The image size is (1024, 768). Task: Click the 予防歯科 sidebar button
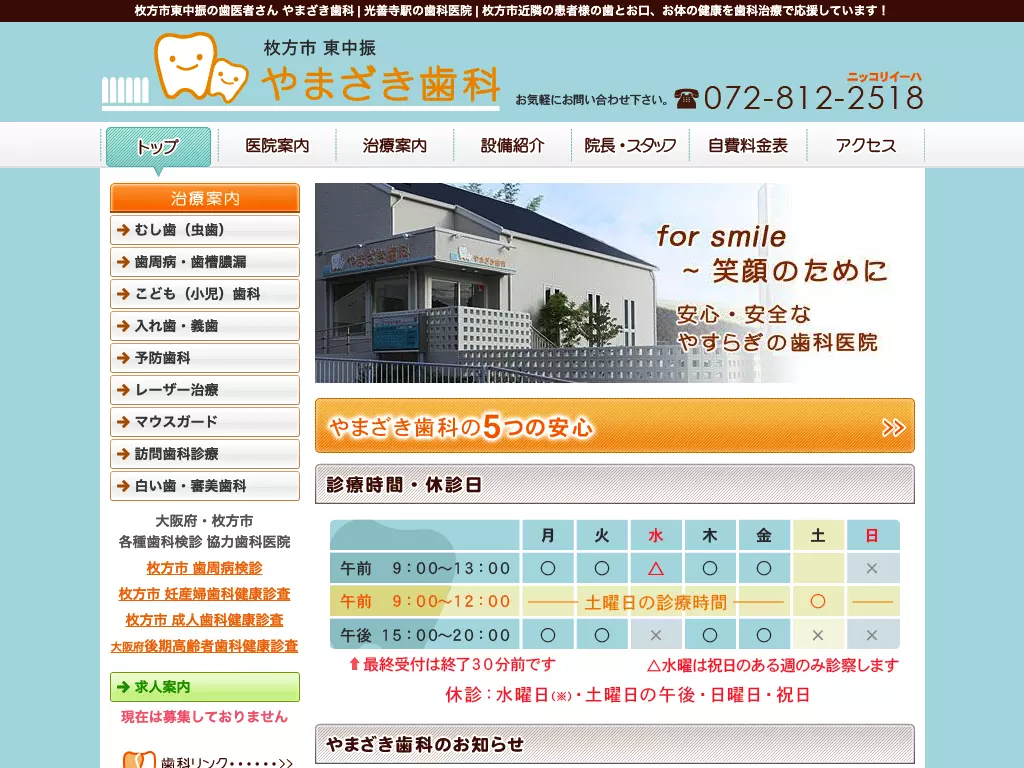(x=205, y=358)
